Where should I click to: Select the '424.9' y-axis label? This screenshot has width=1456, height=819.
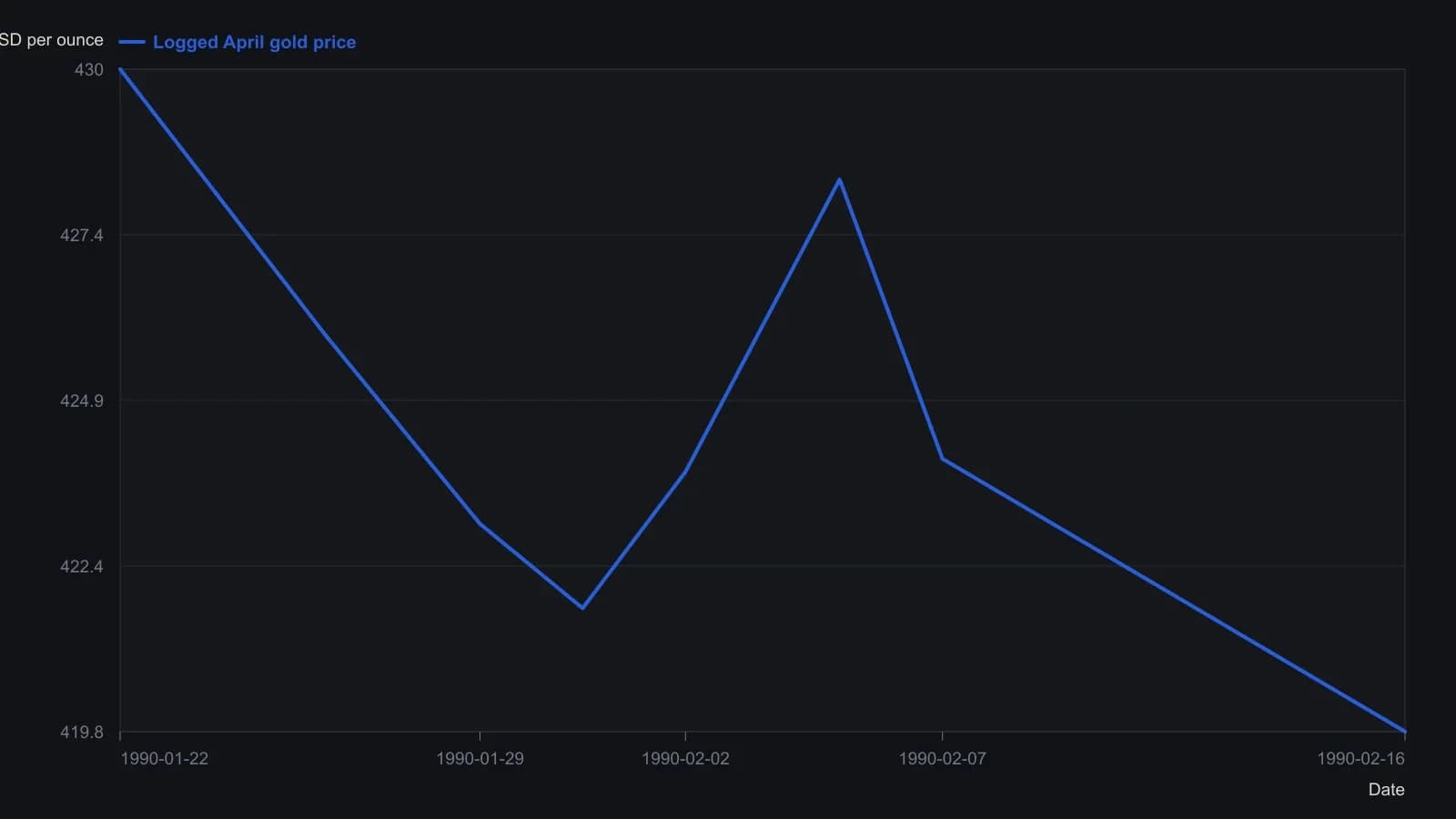pyautogui.click(x=82, y=401)
